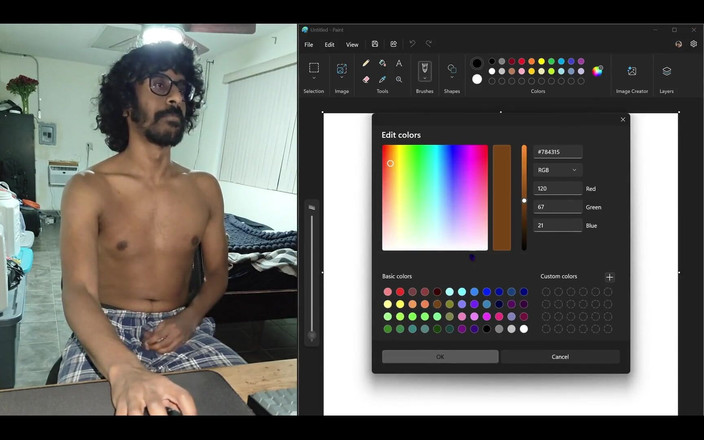Click the add custom color plus button

click(609, 277)
